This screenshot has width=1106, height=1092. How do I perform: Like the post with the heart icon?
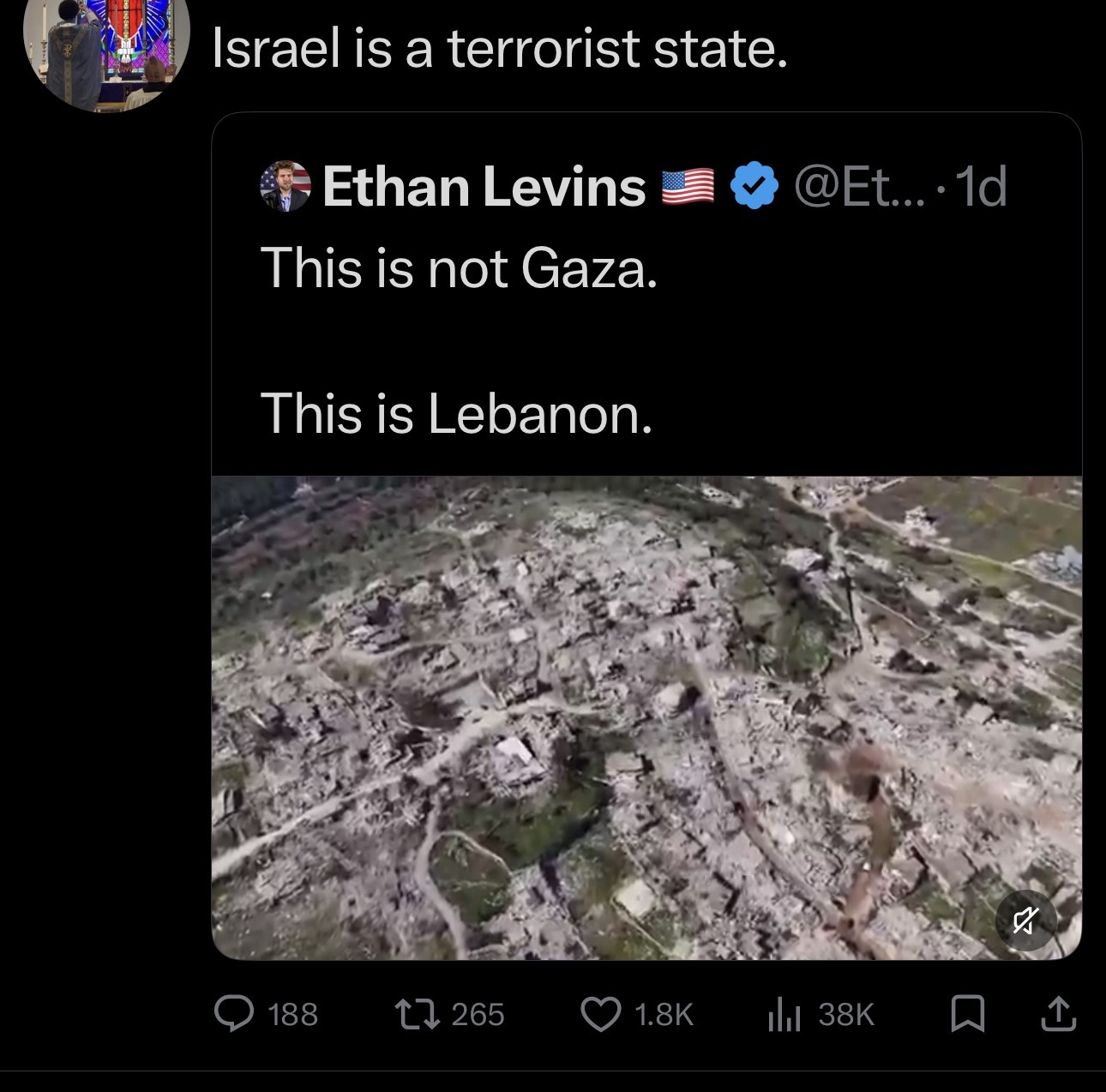pos(601,1014)
